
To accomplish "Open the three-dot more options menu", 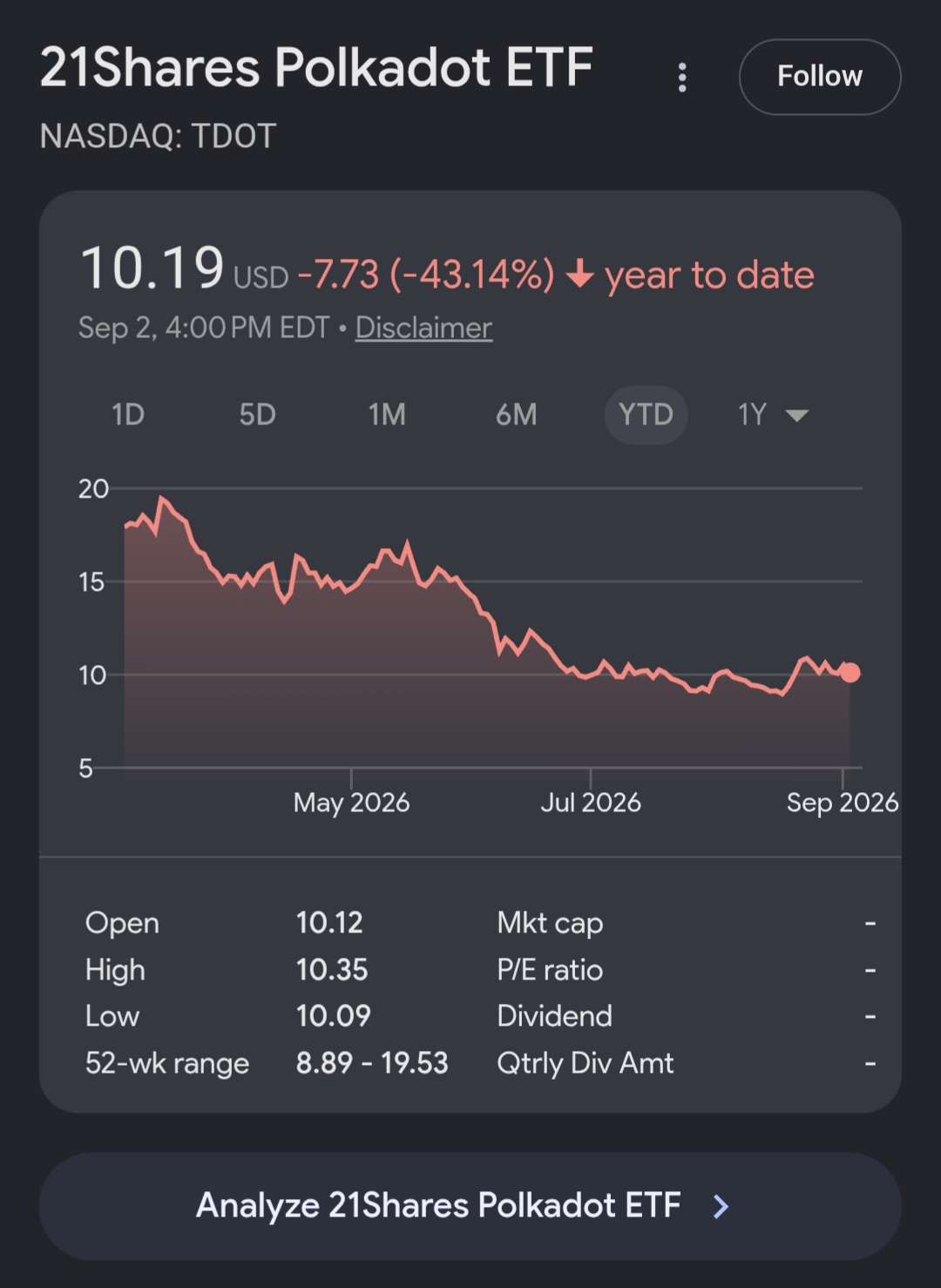I will click(682, 78).
